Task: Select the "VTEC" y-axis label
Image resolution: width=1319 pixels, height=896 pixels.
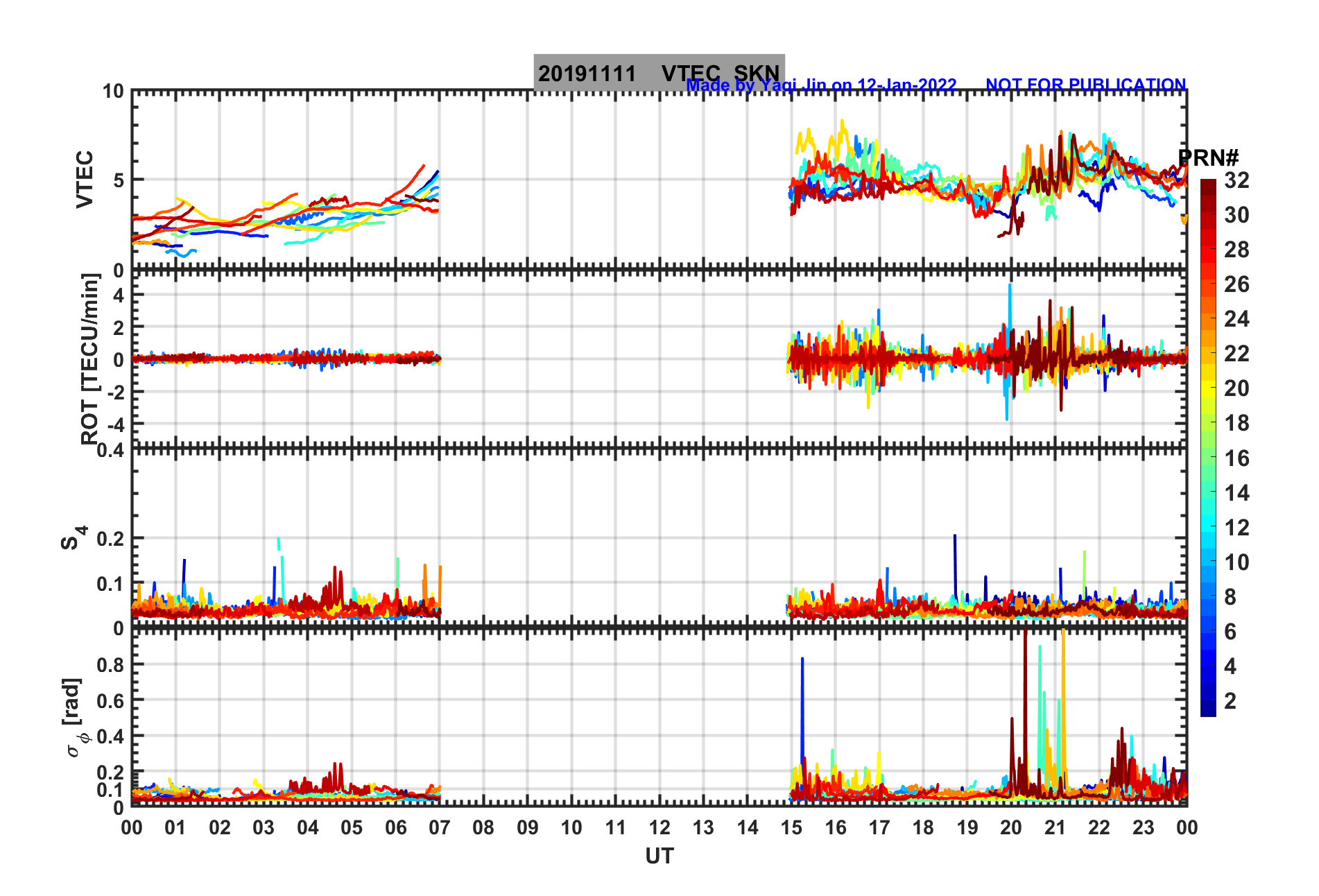Action: (85, 179)
